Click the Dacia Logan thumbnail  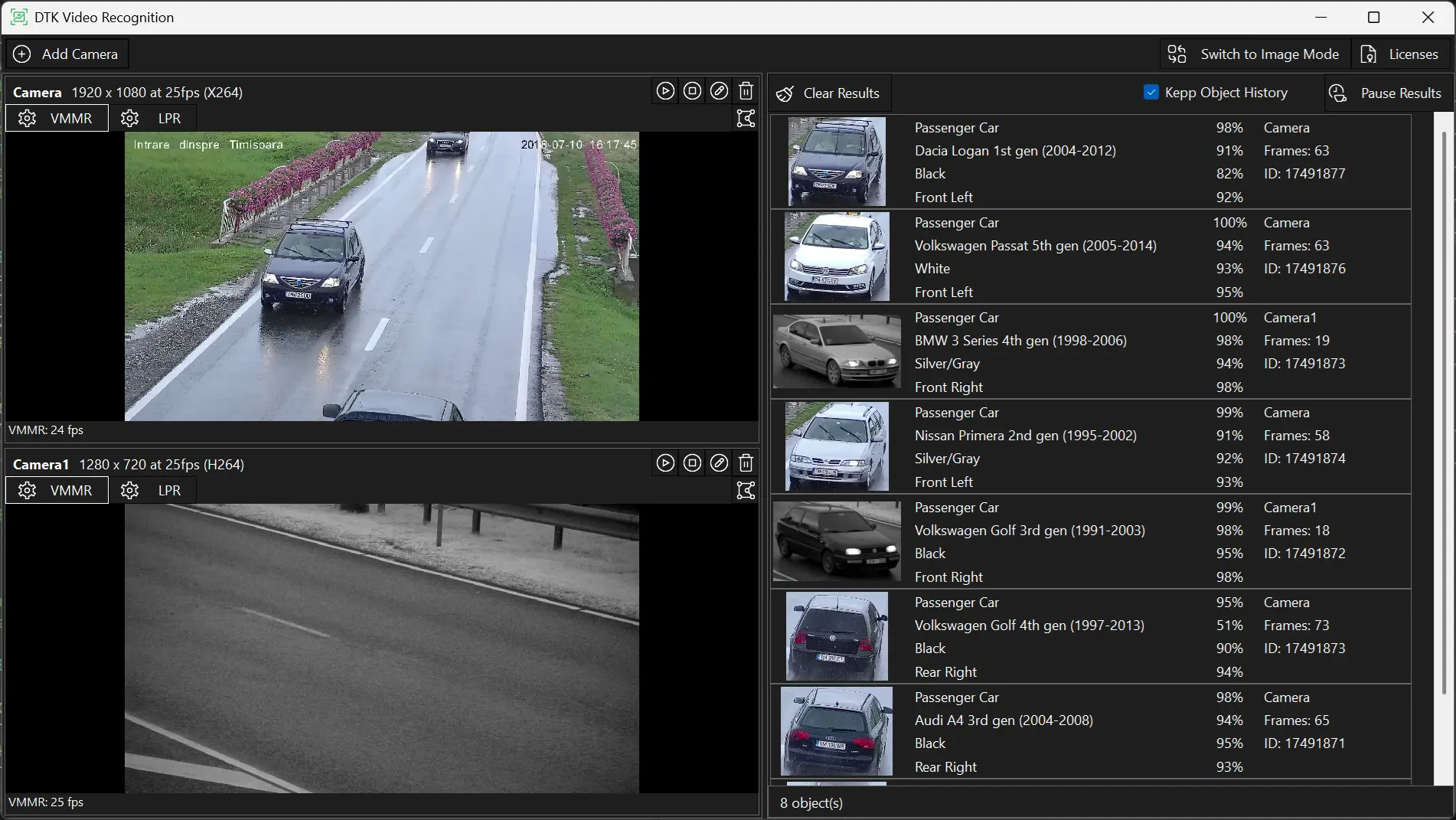click(x=837, y=162)
